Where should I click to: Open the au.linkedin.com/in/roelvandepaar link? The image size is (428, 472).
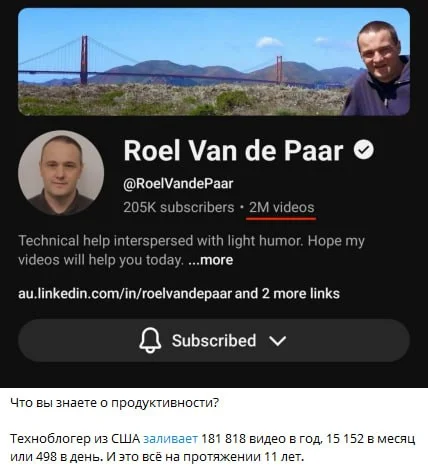click(x=125, y=294)
